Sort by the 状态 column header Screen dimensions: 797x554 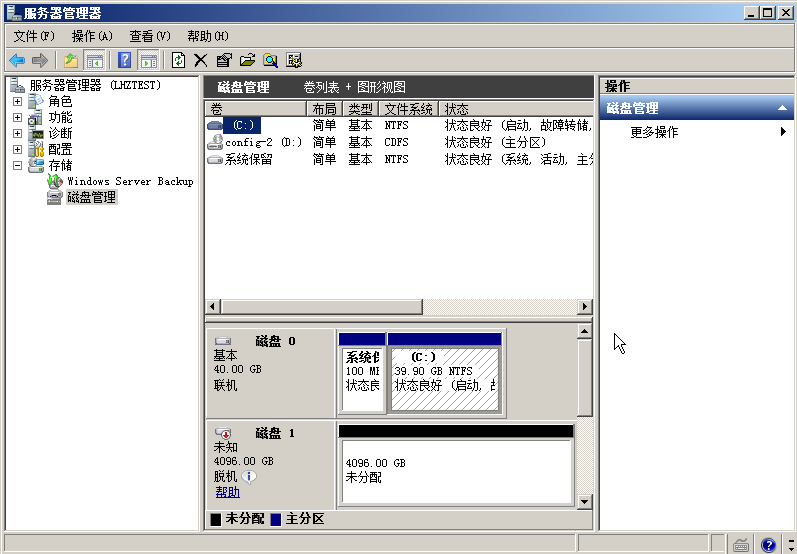(x=516, y=109)
